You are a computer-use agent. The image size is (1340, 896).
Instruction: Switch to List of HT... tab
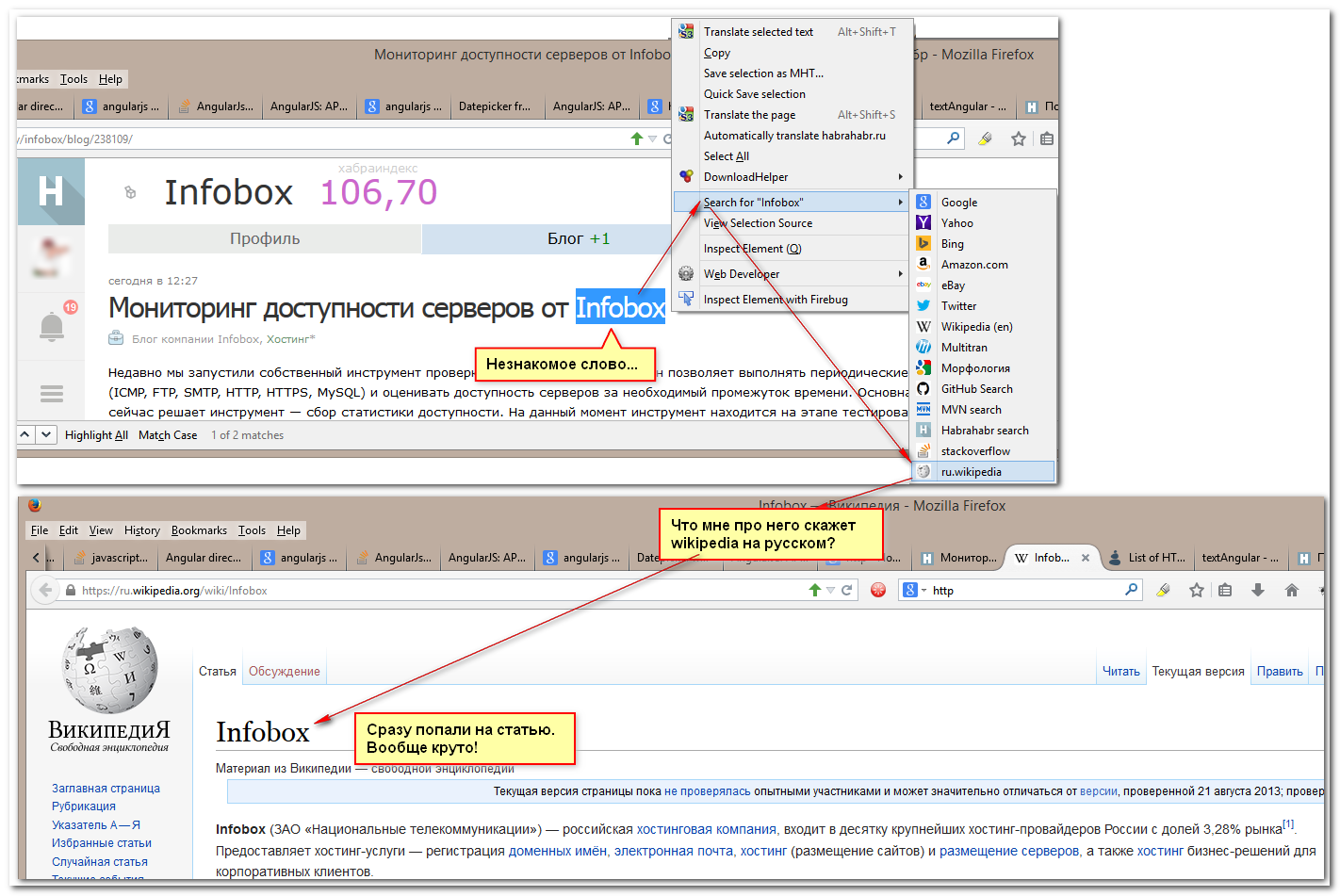pyautogui.click(x=1146, y=558)
